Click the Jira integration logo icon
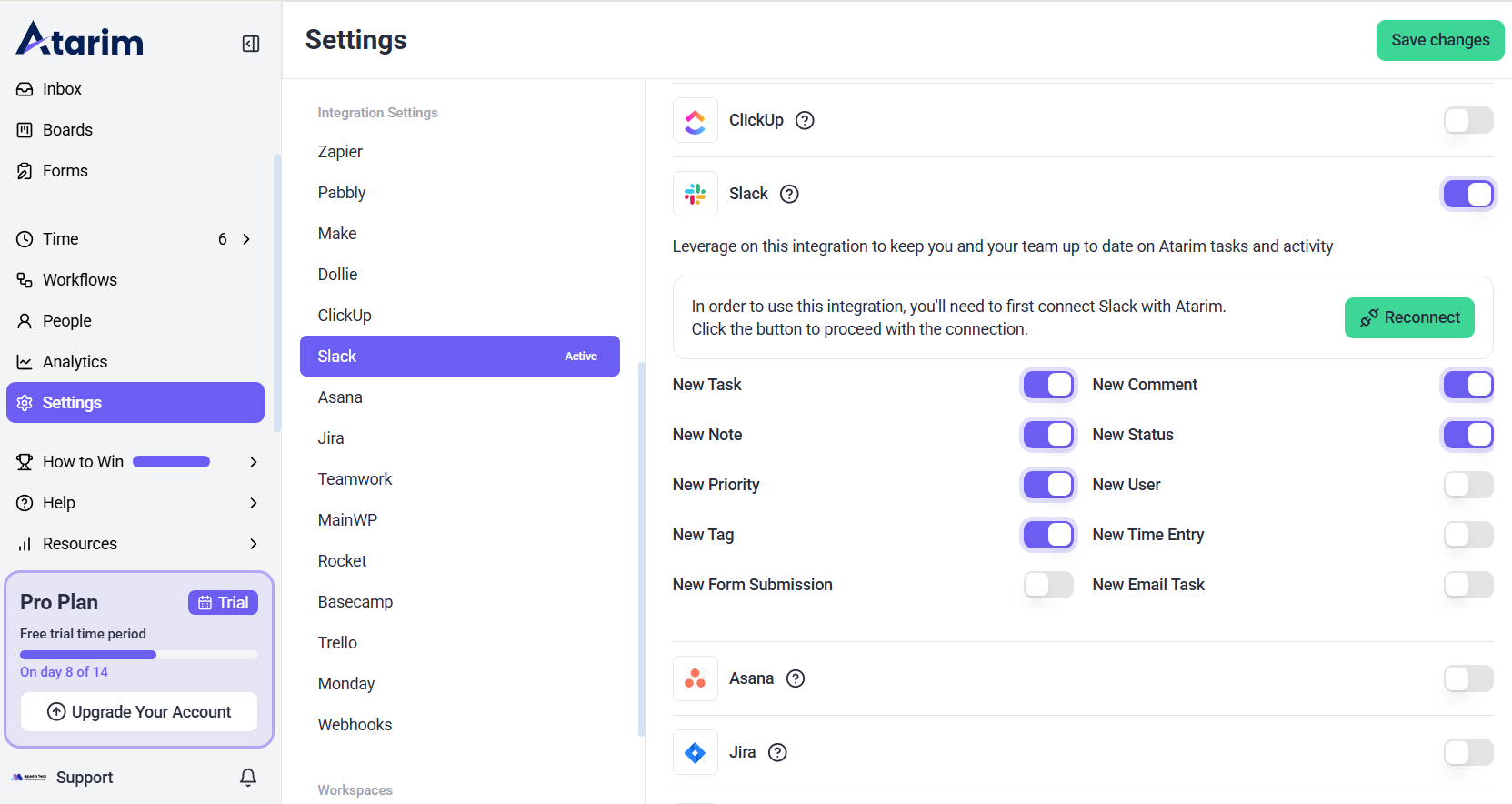 [696, 752]
